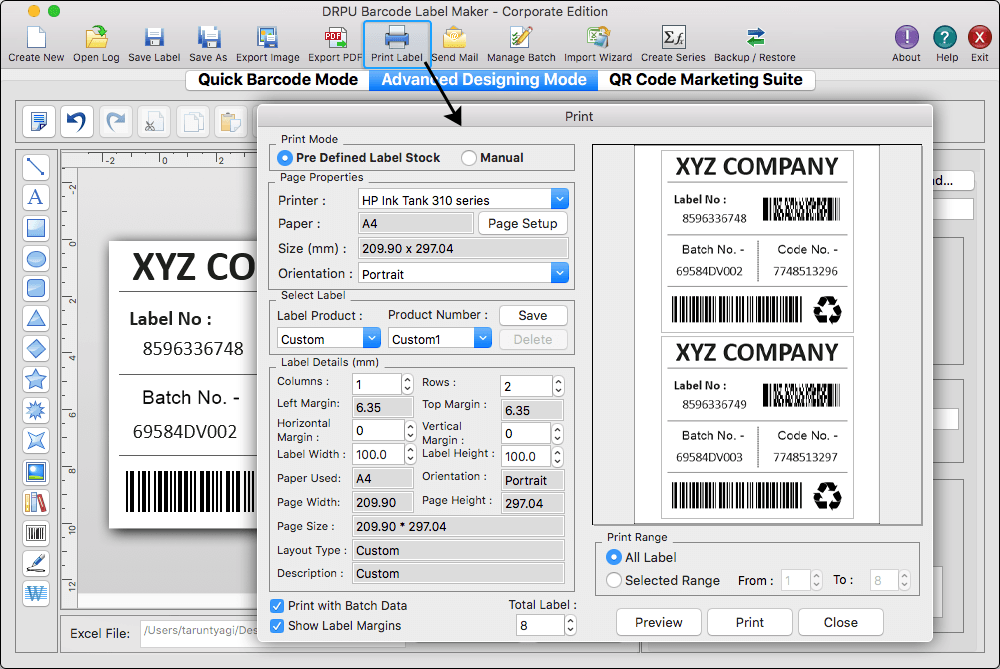
Task: Adjust the Columns stepper
Action: [408, 384]
